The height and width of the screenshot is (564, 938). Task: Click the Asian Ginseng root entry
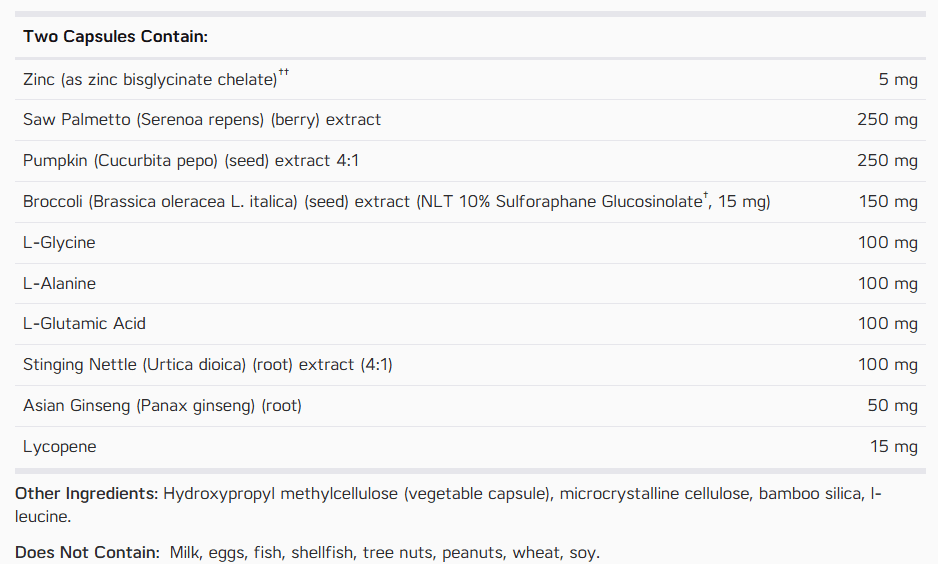[x=162, y=406]
